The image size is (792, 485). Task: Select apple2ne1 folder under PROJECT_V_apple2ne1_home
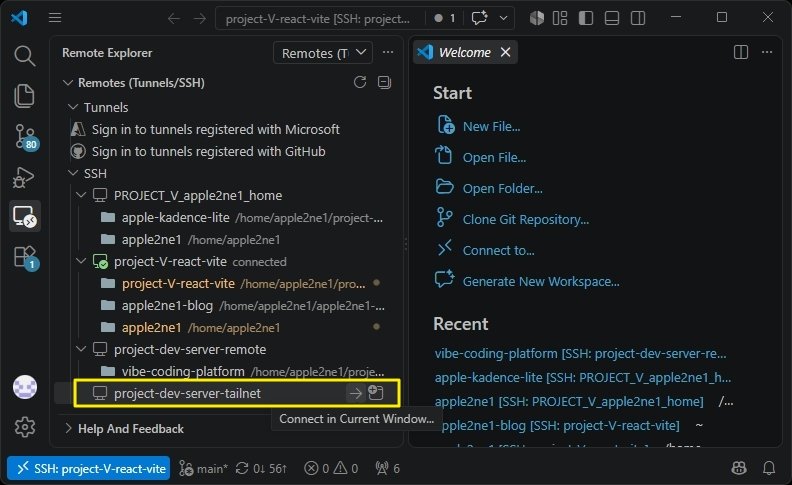point(151,239)
